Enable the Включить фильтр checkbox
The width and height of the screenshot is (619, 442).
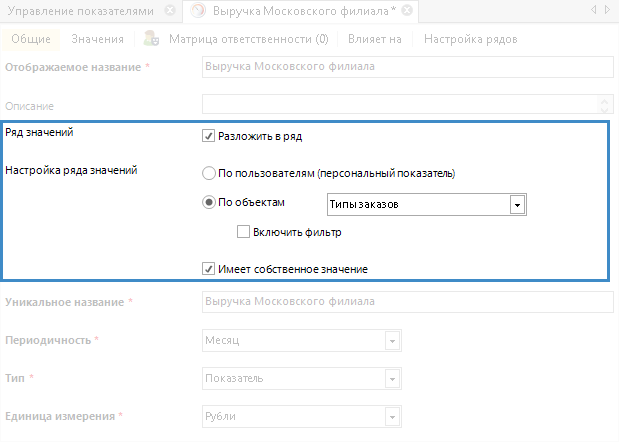[243, 232]
